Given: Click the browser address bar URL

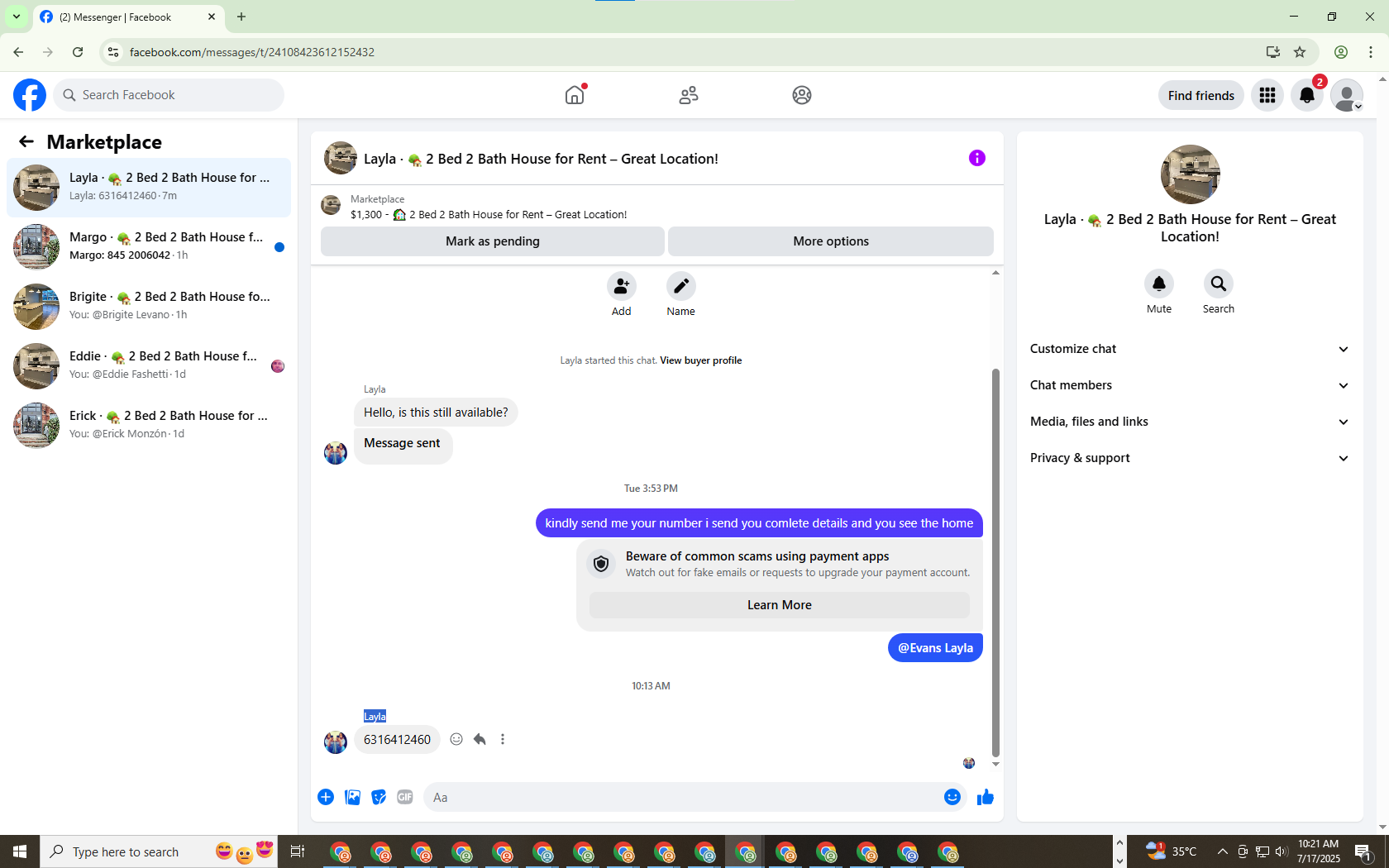Looking at the screenshot, I should pyautogui.click(x=252, y=52).
